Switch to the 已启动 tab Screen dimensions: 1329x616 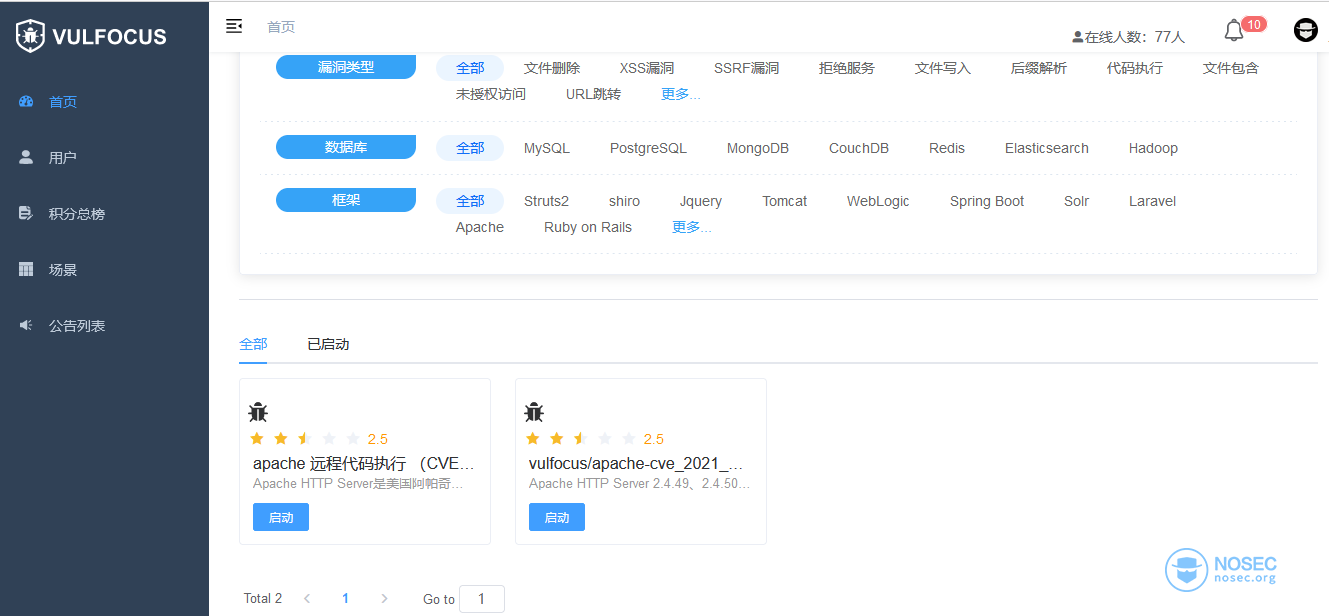[328, 344]
